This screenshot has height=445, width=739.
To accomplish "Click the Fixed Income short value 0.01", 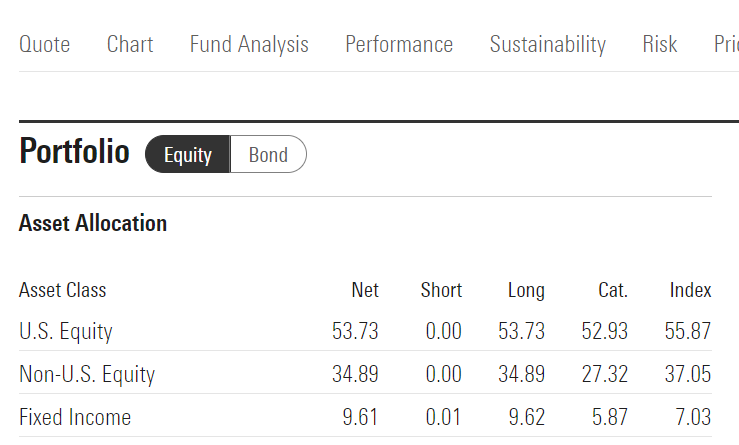I will 443,417.
